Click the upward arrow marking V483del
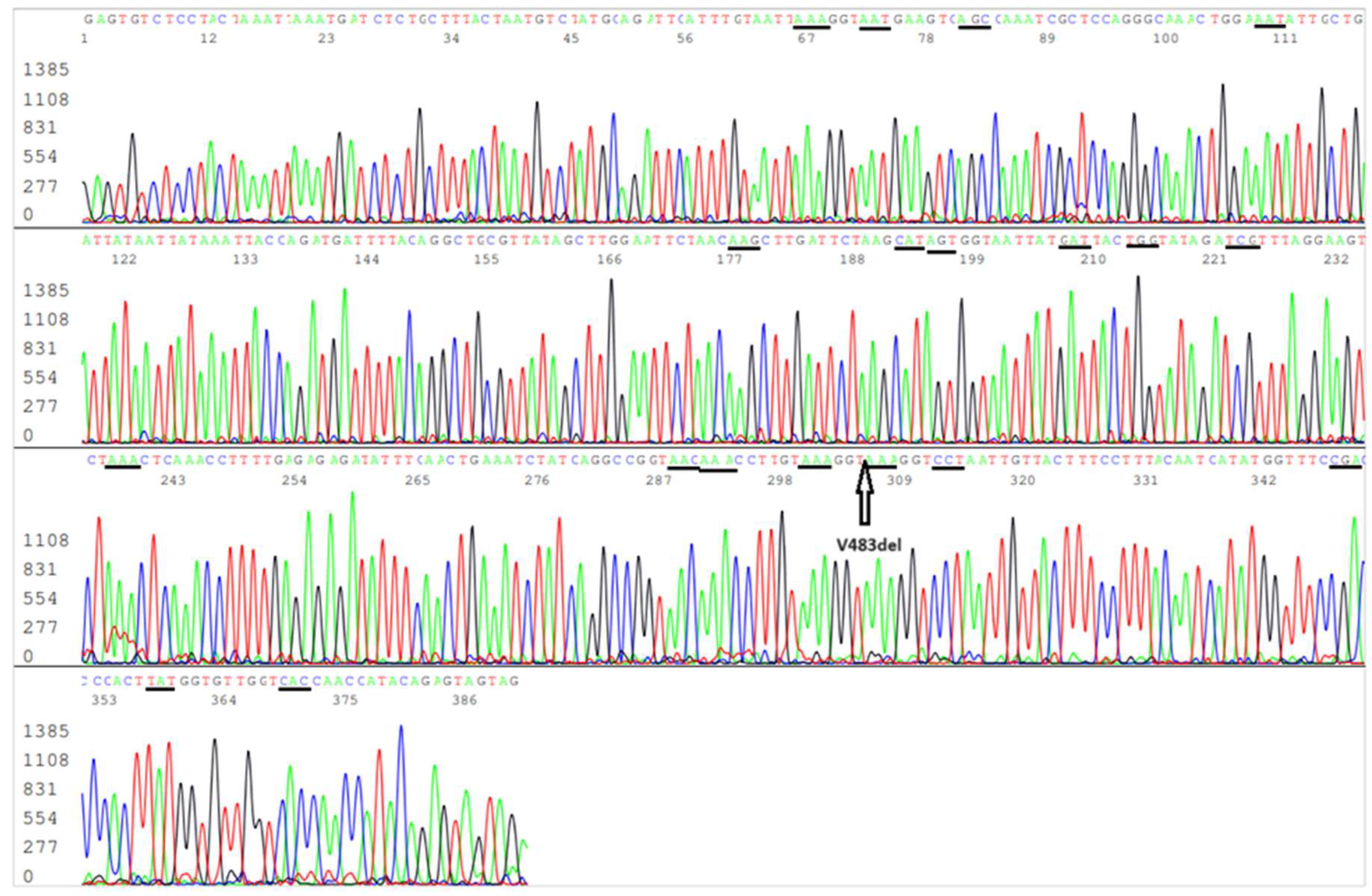1372x896 pixels. tap(864, 493)
